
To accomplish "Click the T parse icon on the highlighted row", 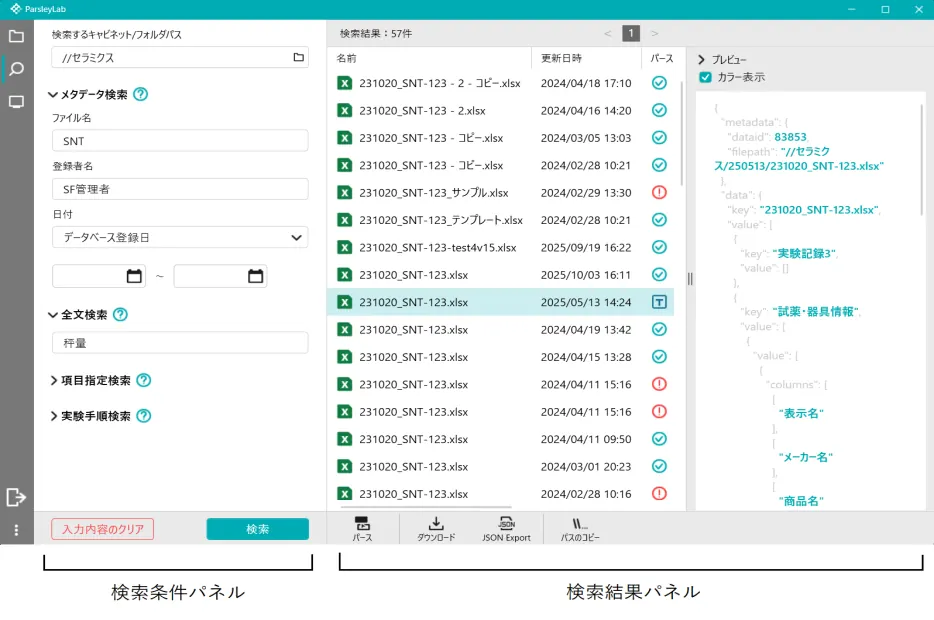I will pyautogui.click(x=659, y=302).
